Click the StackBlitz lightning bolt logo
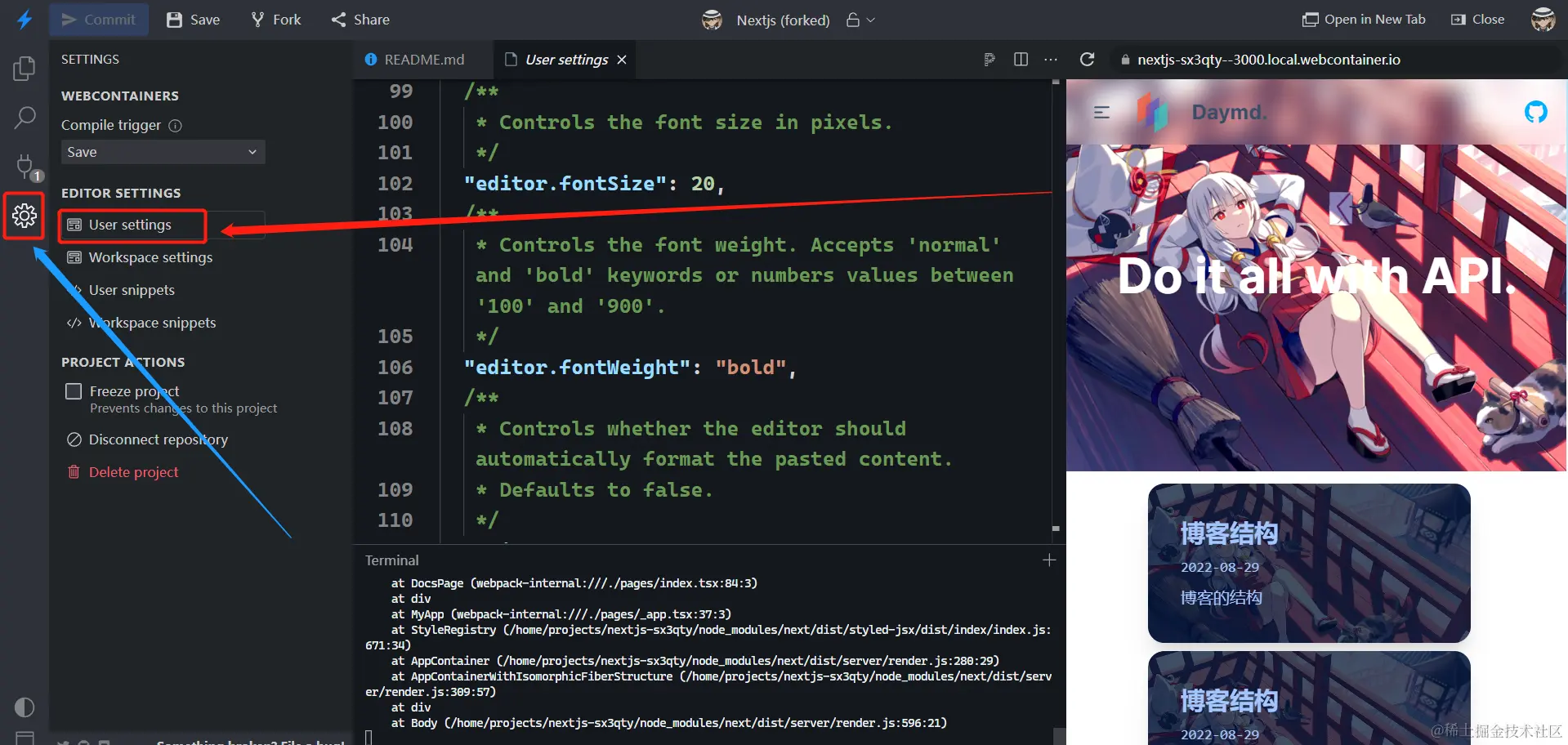This screenshot has height=745, width=1568. point(25,19)
